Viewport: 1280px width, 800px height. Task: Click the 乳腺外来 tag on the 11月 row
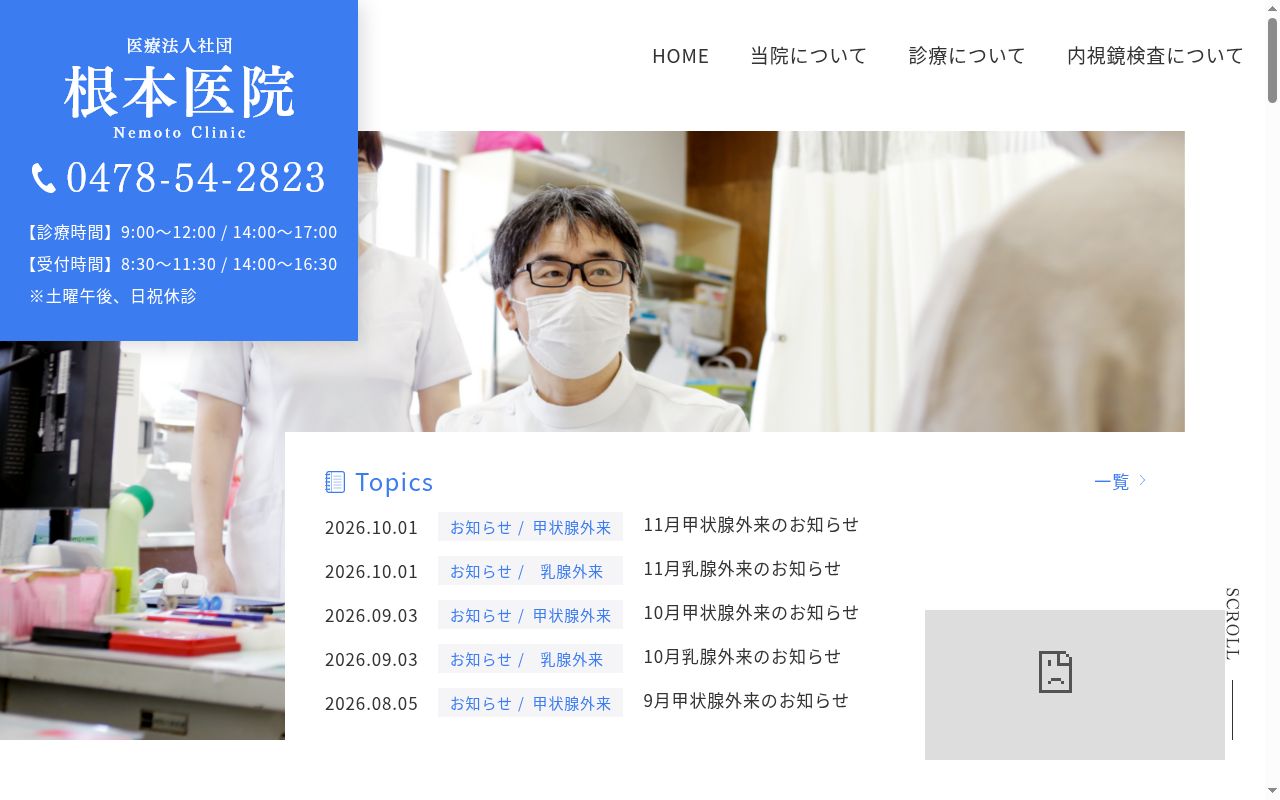point(572,571)
